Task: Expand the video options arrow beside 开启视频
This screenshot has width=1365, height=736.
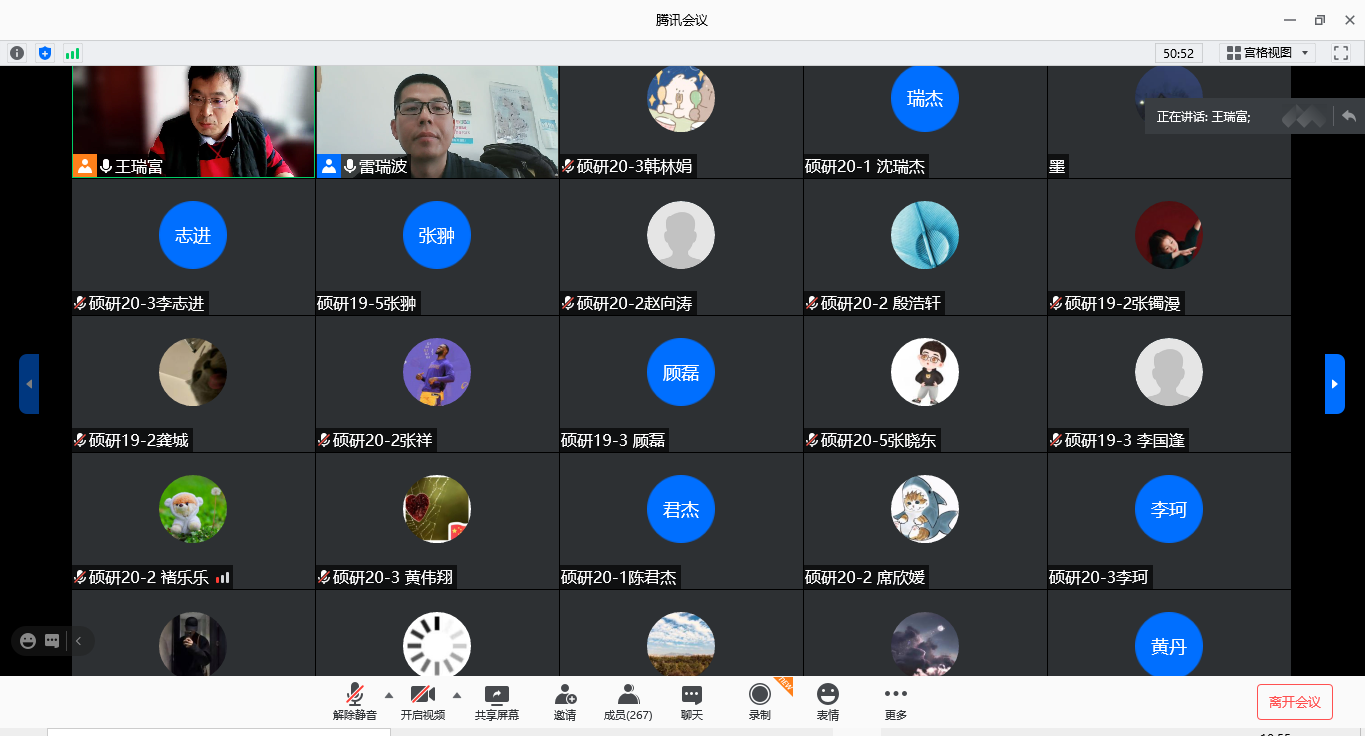Action: 457,695
